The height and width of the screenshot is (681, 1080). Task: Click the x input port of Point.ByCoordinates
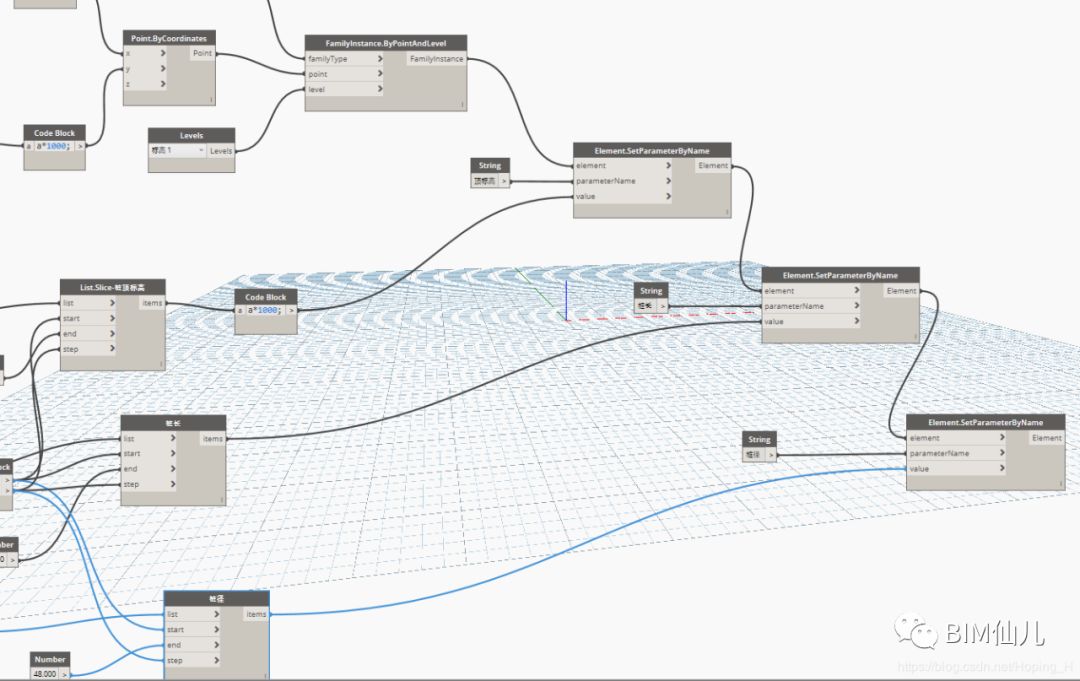click(145, 53)
